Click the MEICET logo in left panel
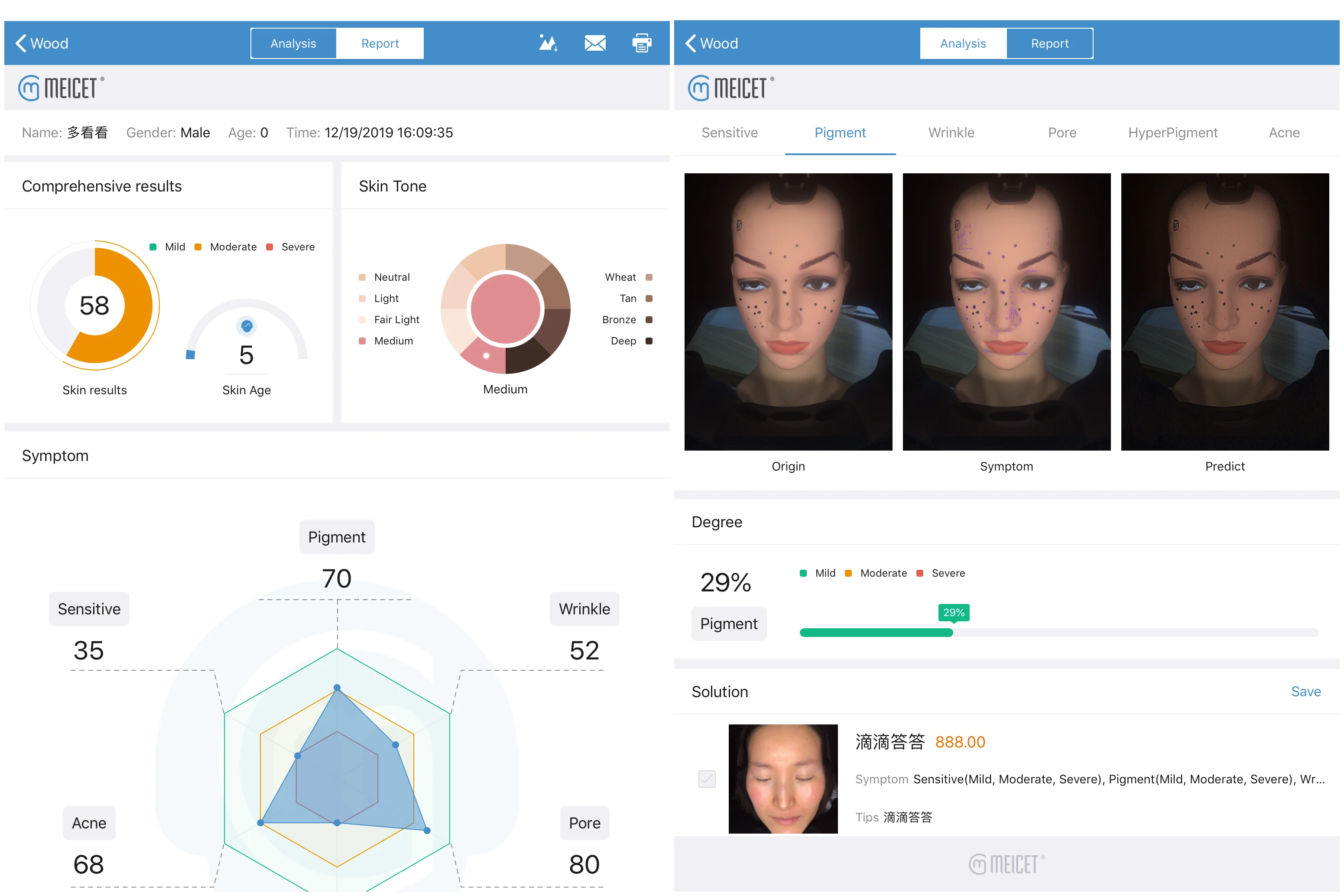Image resolution: width=1344 pixels, height=896 pixels. (61, 88)
